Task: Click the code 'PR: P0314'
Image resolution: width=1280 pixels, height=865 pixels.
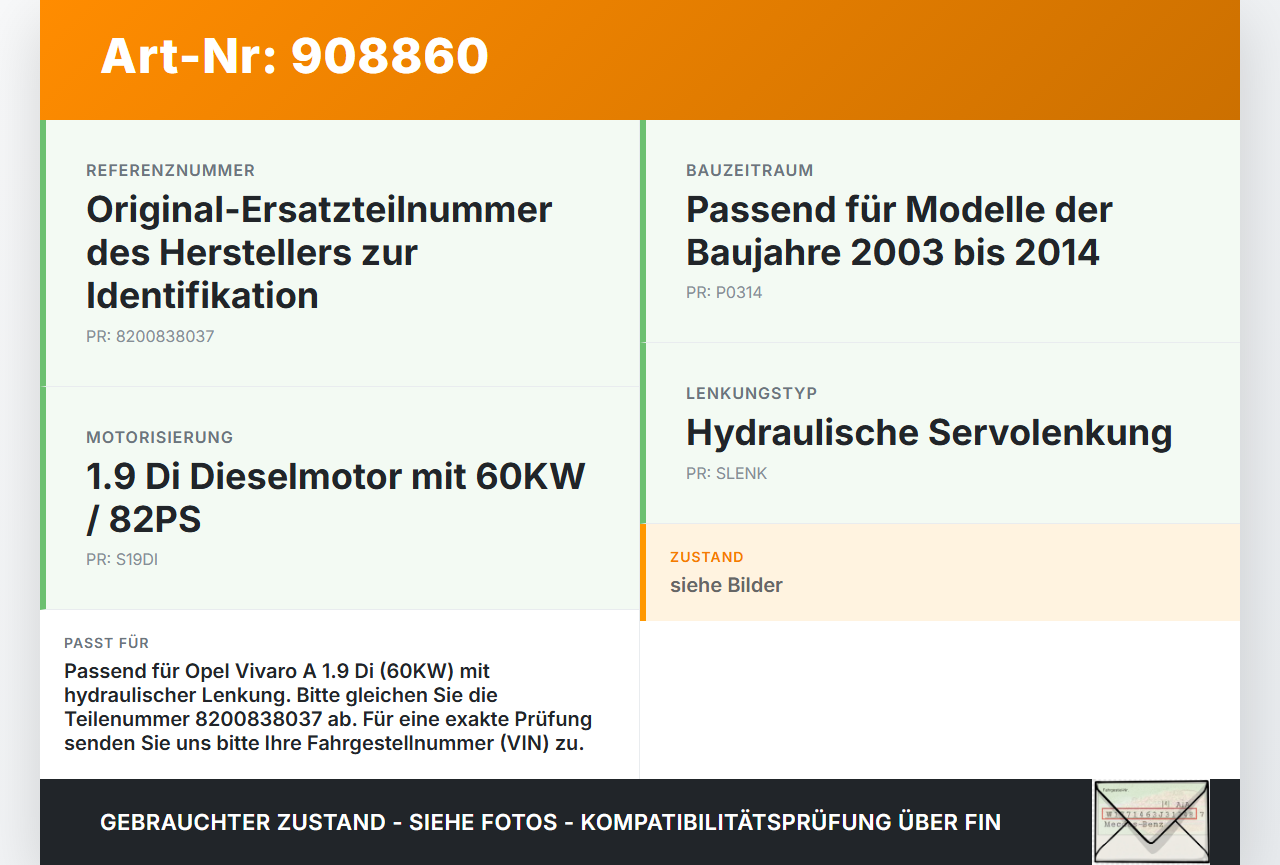Action: [724, 292]
